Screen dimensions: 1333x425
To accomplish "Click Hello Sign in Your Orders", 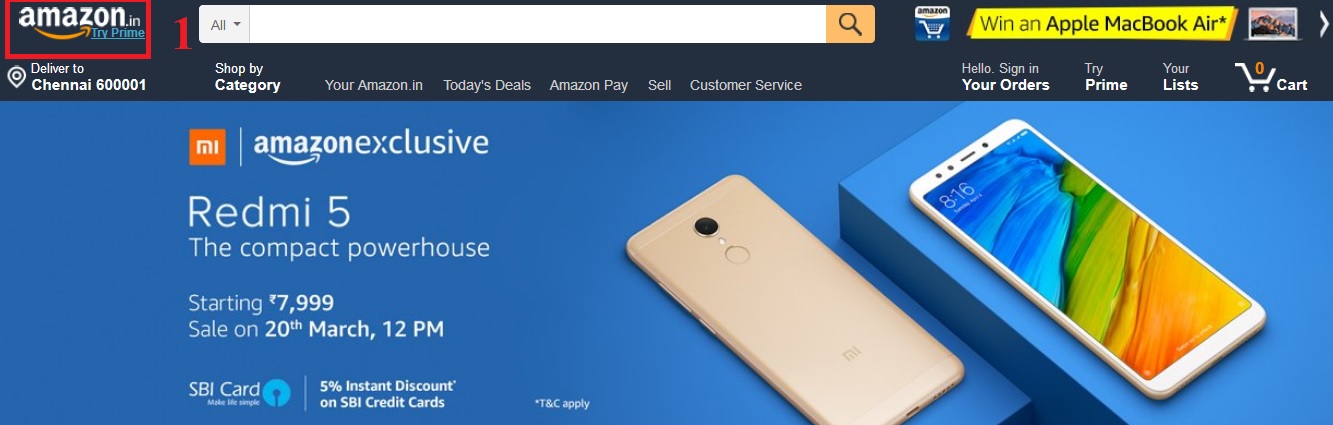I will (1005, 77).
